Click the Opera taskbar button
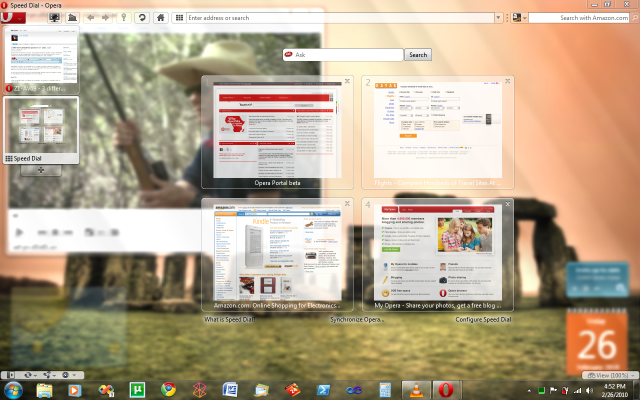This screenshot has width=640, height=400. (x=447, y=390)
